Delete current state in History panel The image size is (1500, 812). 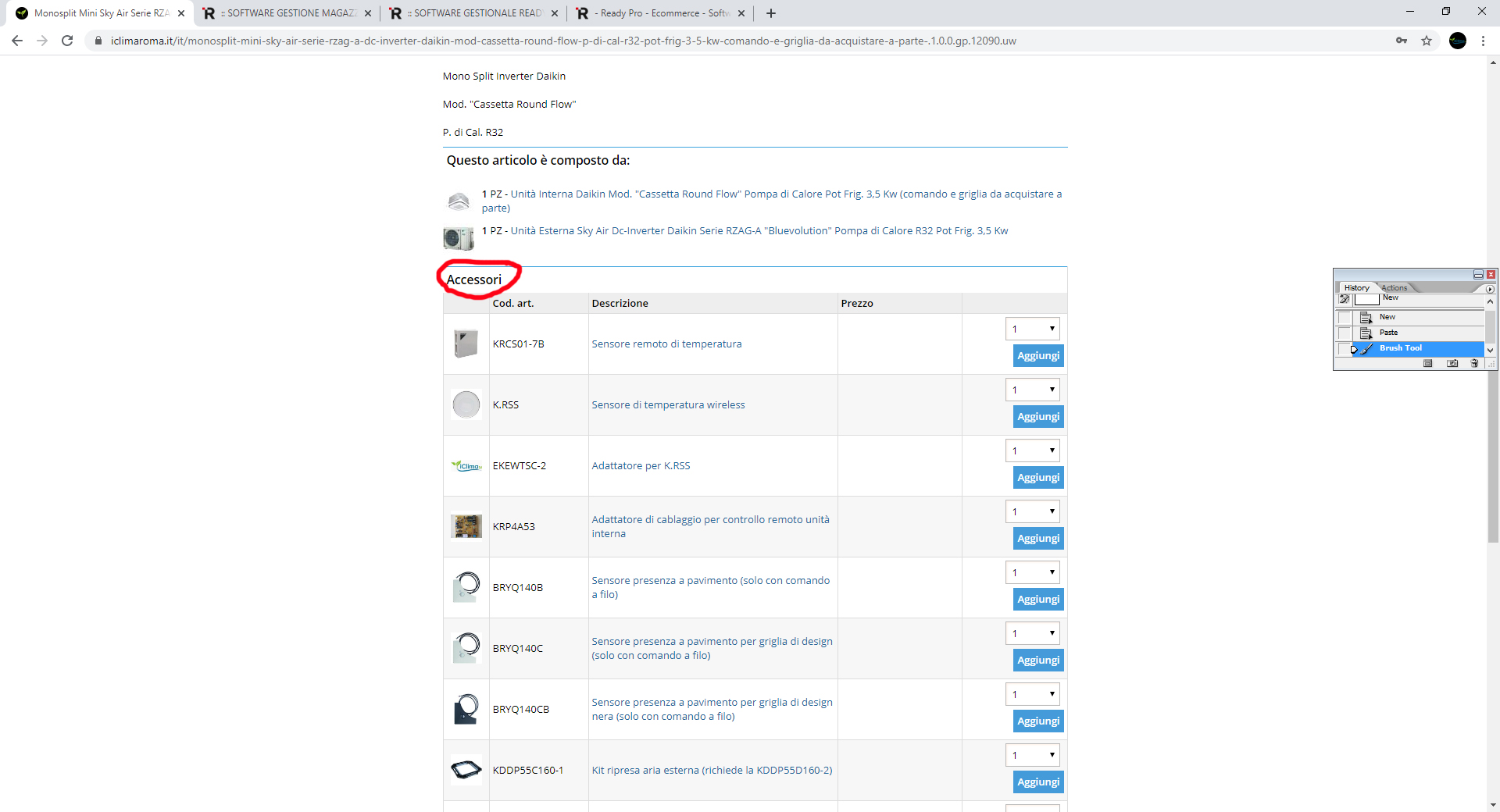tap(1474, 363)
